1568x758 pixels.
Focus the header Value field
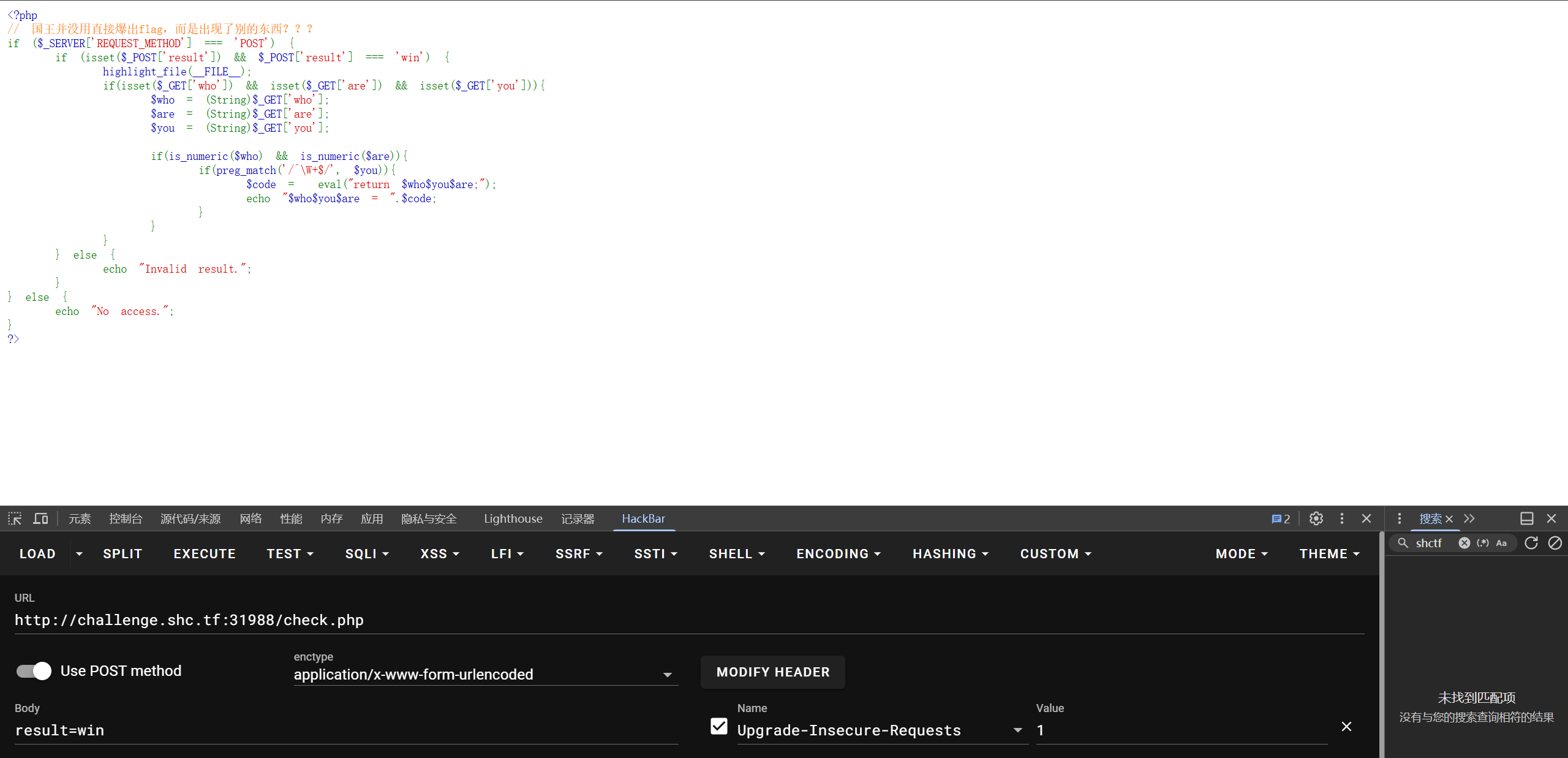[1182, 730]
